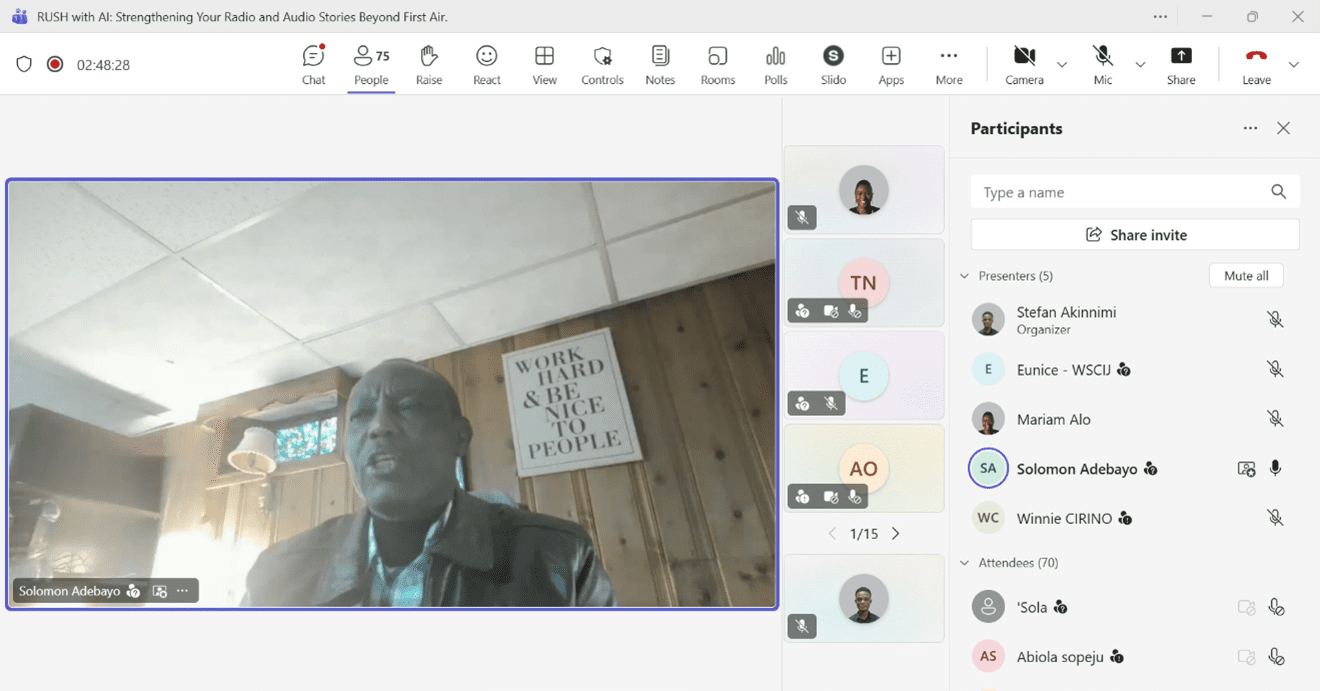Expand the Camera options dropdown arrow
Viewport: 1320px width, 691px height.
point(1062,65)
